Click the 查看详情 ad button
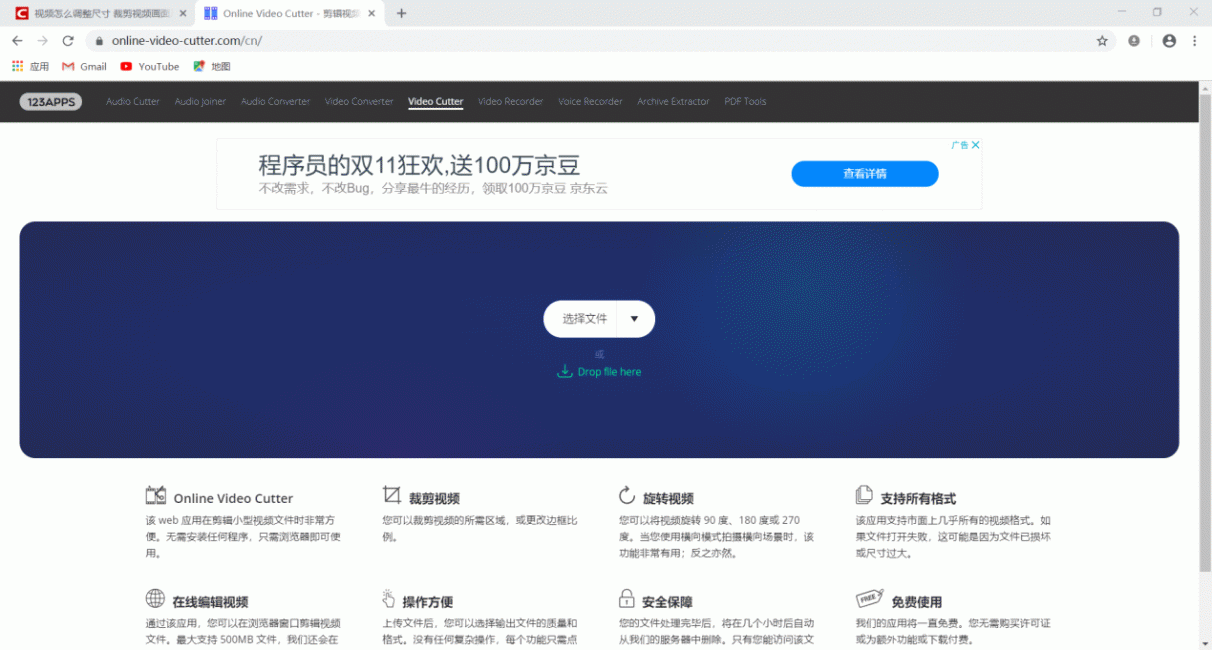This screenshot has width=1212, height=650. click(864, 174)
